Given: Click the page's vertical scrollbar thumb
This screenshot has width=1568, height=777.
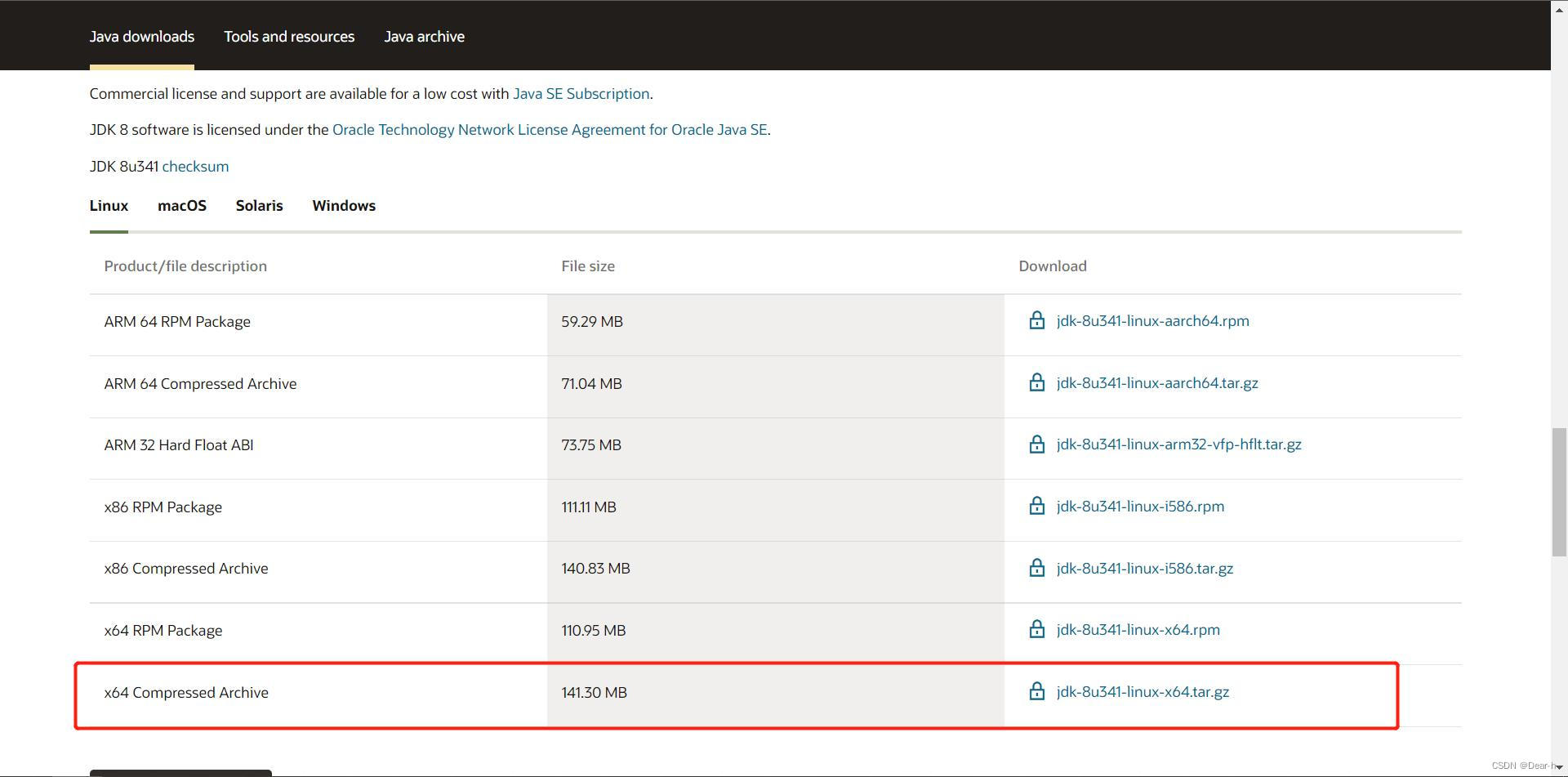Looking at the screenshot, I should (x=1559, y=492).
